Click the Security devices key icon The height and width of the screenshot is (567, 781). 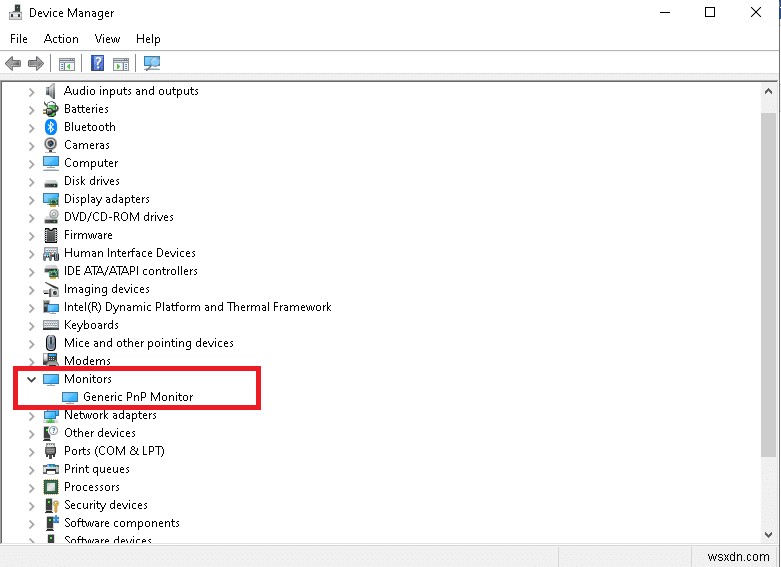point(51,505)
